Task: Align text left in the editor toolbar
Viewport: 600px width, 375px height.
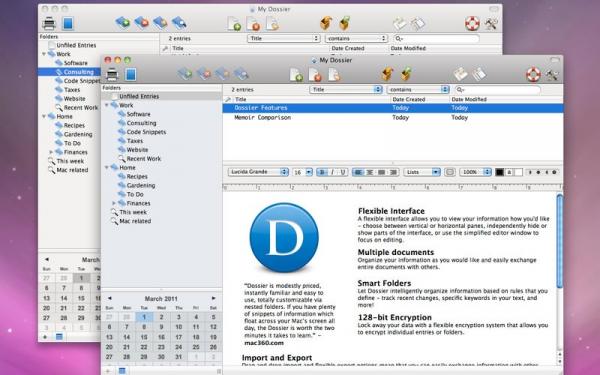Action: click(x=358, y=172)
